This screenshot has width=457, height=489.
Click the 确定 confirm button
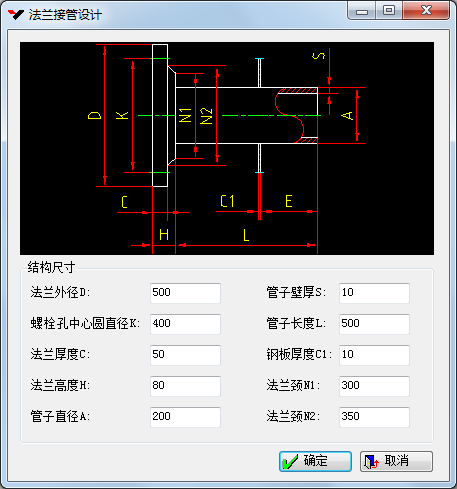(x=315, y=461)
